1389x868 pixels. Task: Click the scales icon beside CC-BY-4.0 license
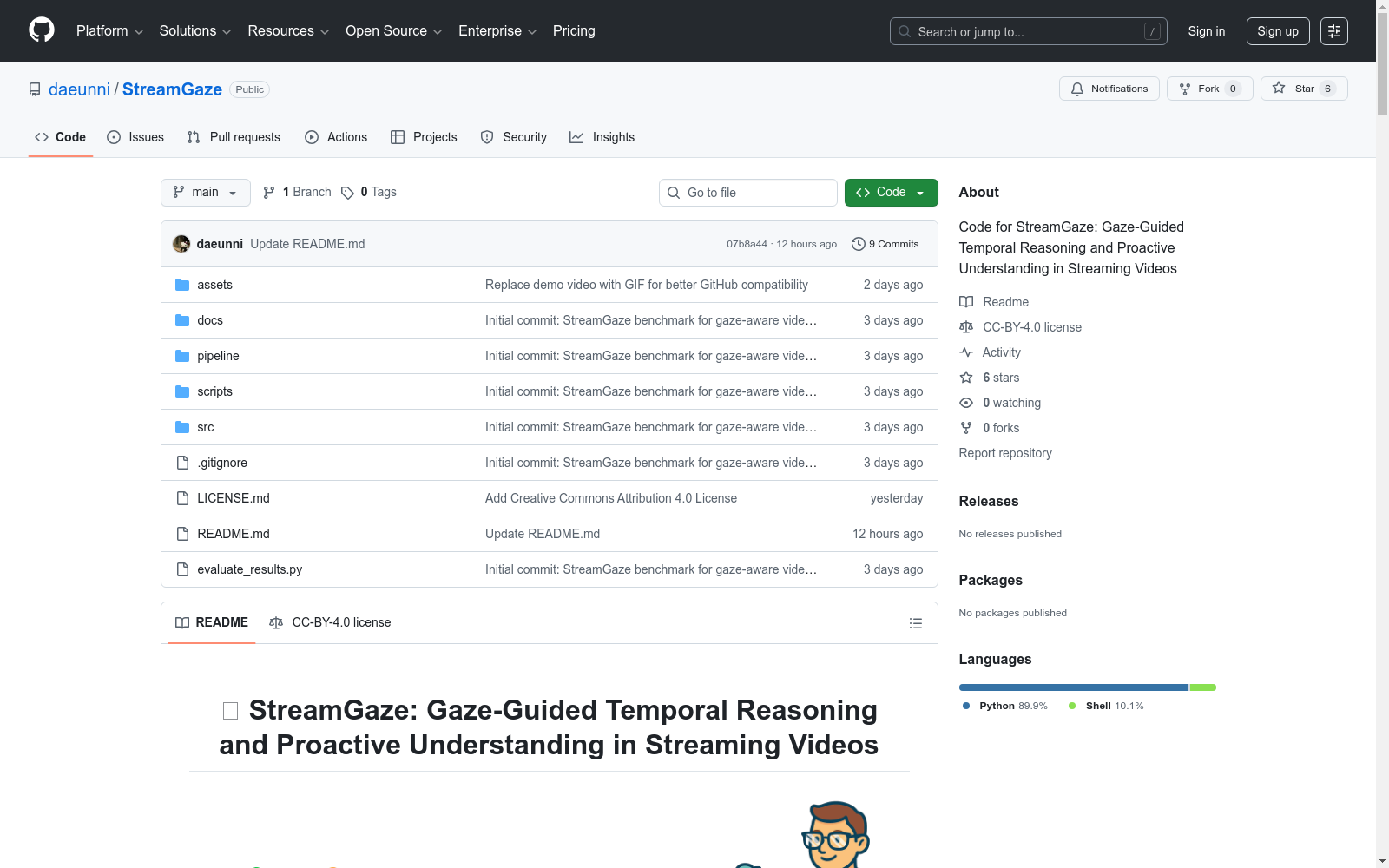coord(966,327)
